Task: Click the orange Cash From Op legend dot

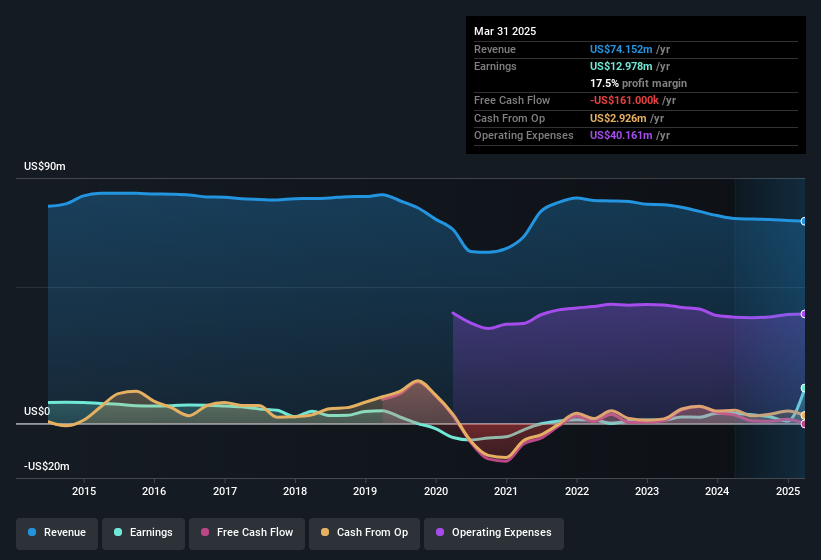Action: [x=325, y=532]
